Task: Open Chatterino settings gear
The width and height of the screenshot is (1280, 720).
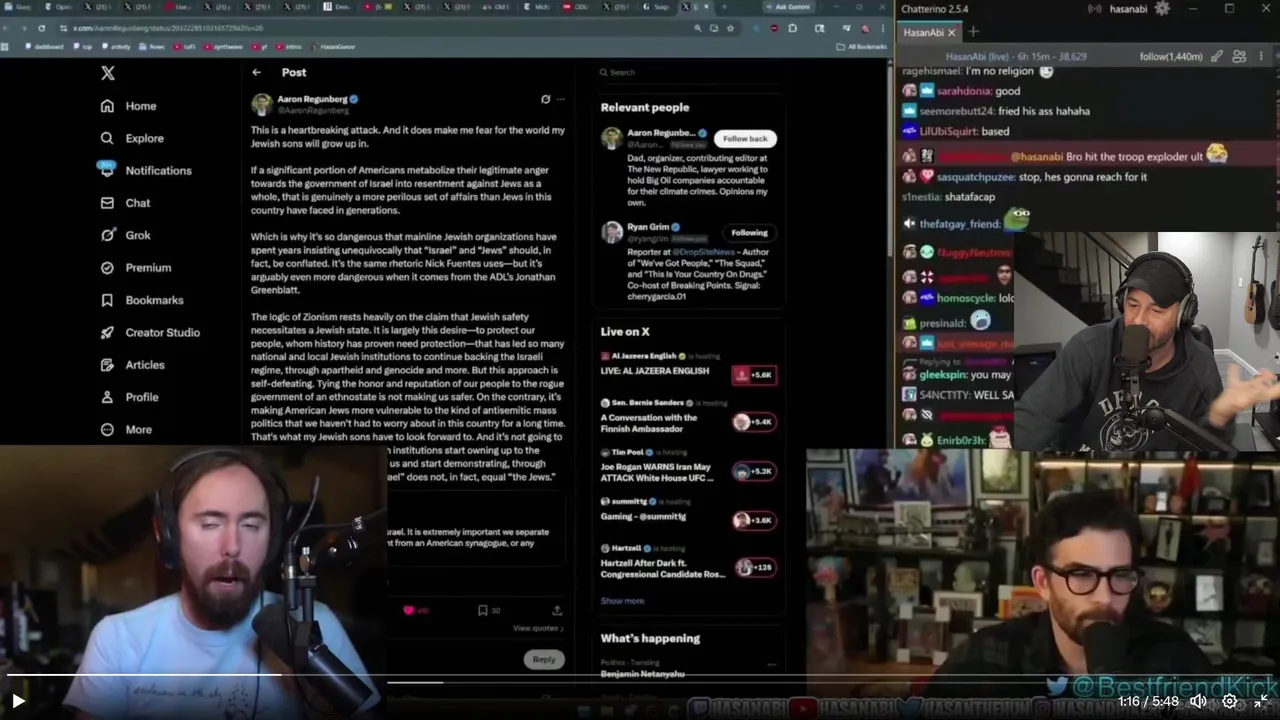Action: pos(1162,8)
